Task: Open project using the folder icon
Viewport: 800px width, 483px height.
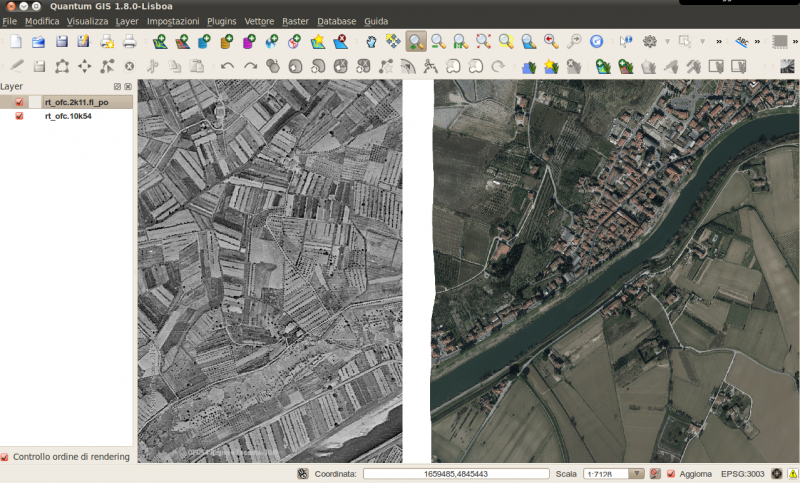Action: 38,41
